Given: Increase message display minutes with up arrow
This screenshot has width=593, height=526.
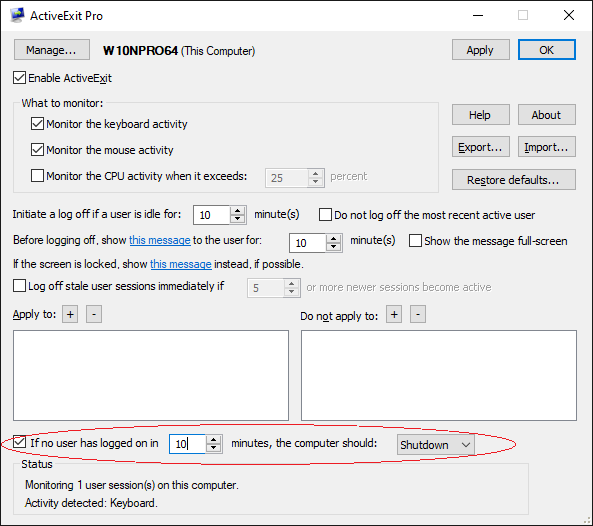Looking at the screenshot, I should click(x=334, y=239).
